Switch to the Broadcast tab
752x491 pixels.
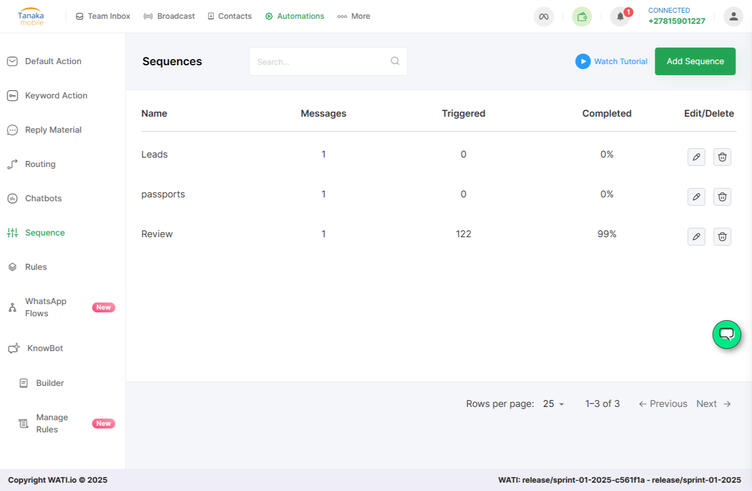click(170, 17)
